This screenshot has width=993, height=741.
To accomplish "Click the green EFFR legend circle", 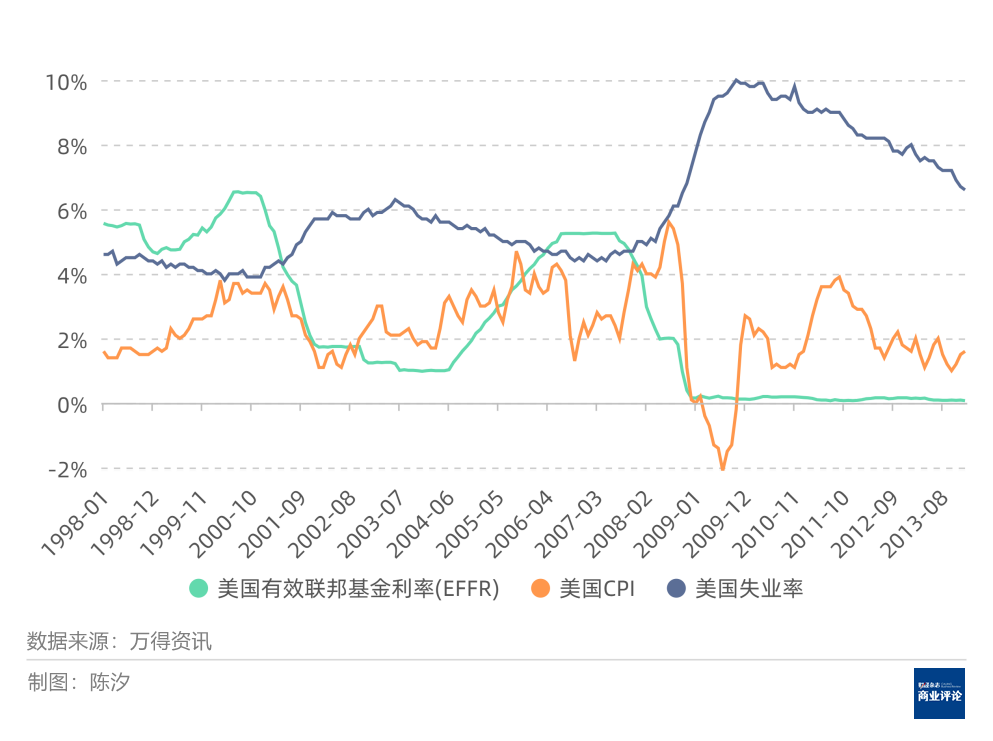I will click(199, 589).
